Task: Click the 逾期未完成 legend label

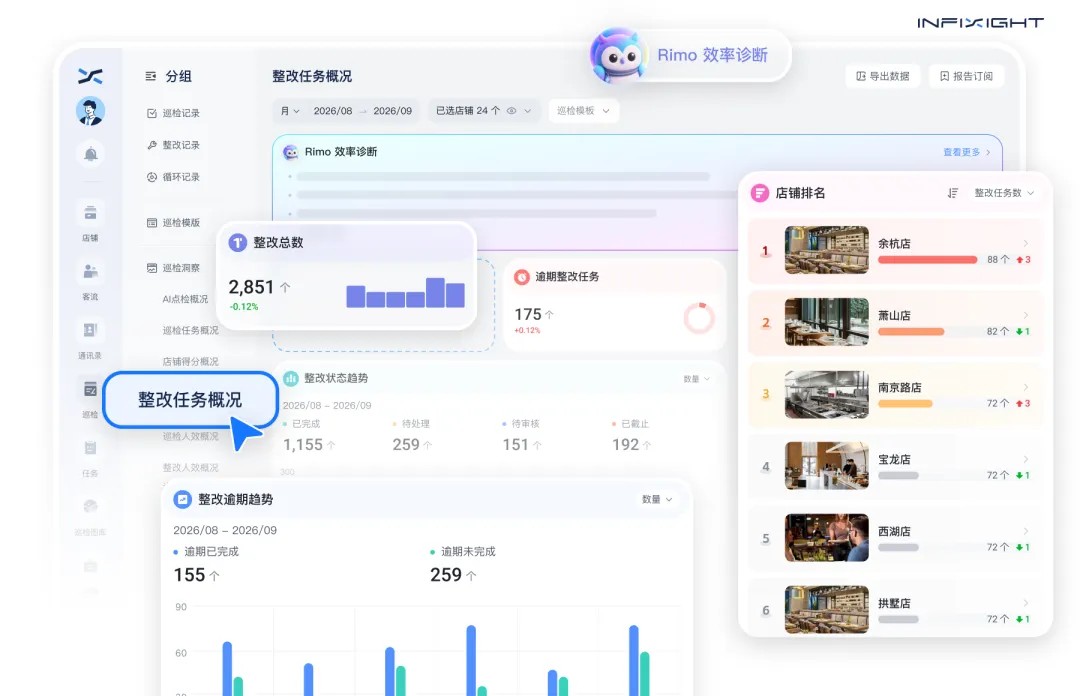Action: click(x=468, y=552)
